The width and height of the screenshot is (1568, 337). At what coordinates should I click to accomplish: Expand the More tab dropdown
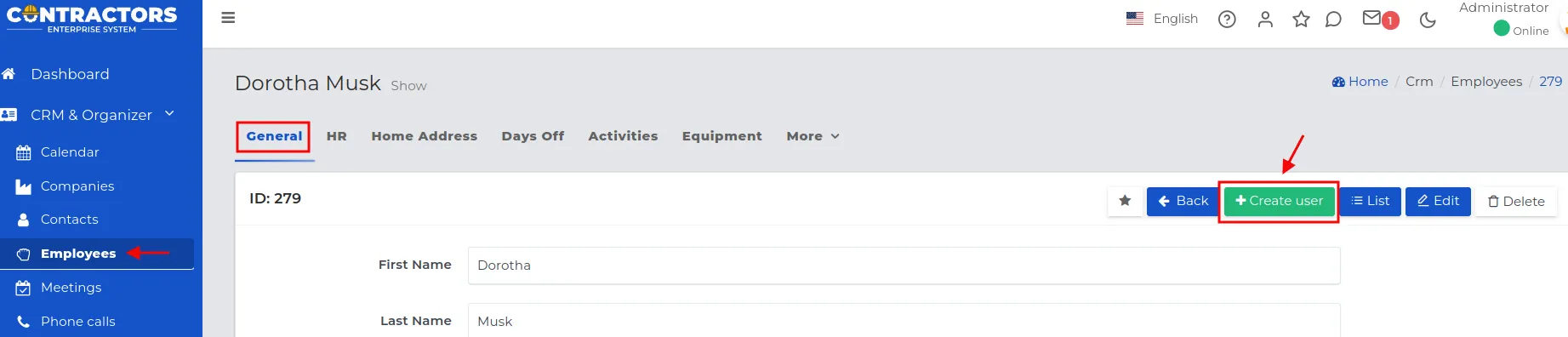click(x=813, y=136)
